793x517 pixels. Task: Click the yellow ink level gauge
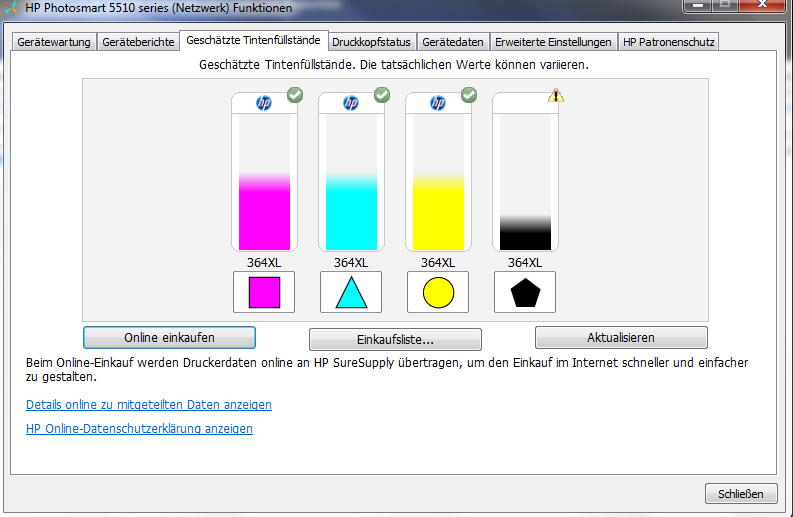click(x=438, y=182)
